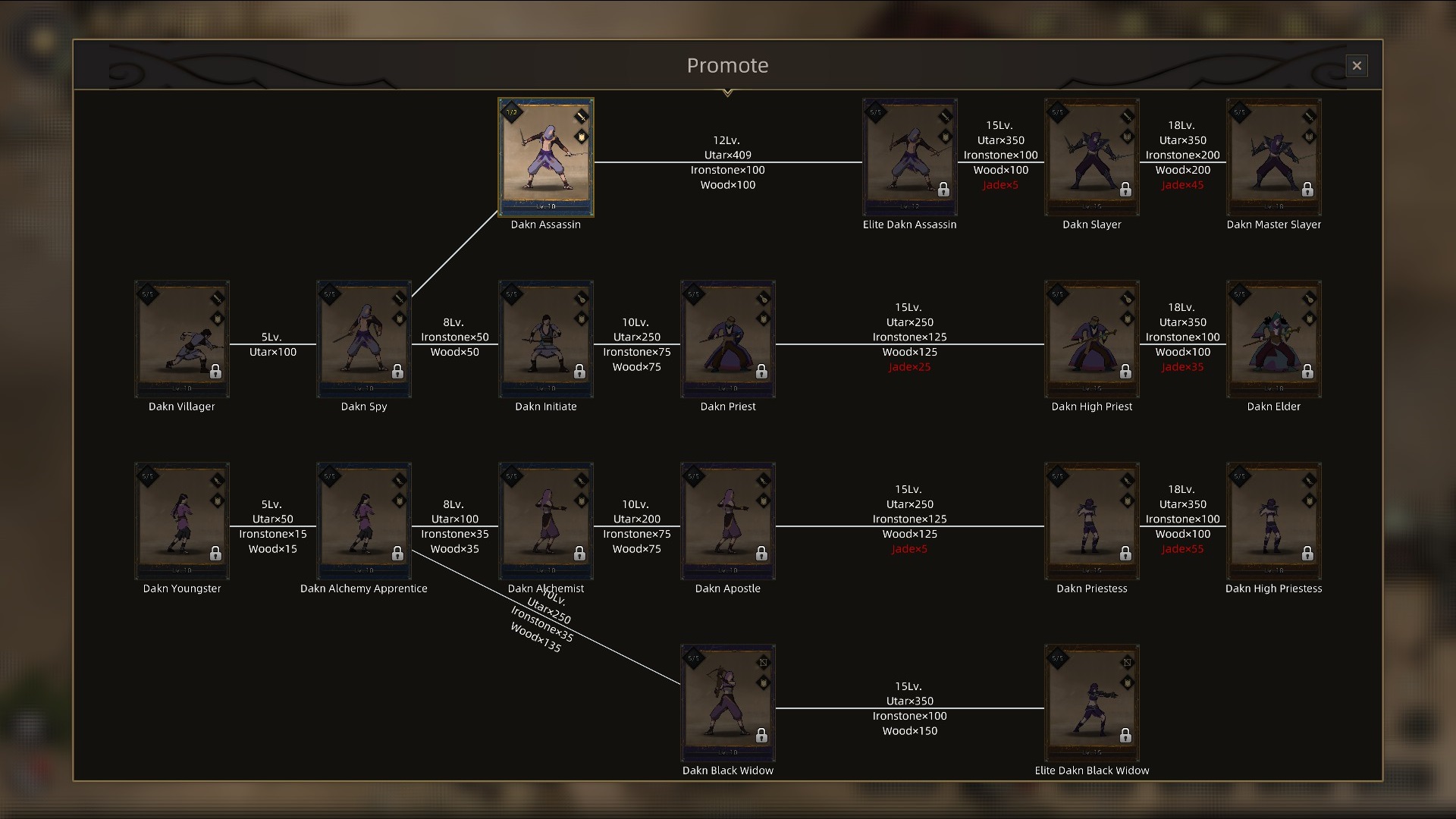Click the lock icon on Dakn Elder card
The height and width of the screenshot is (819, 1456).
tap(1307, 372)
